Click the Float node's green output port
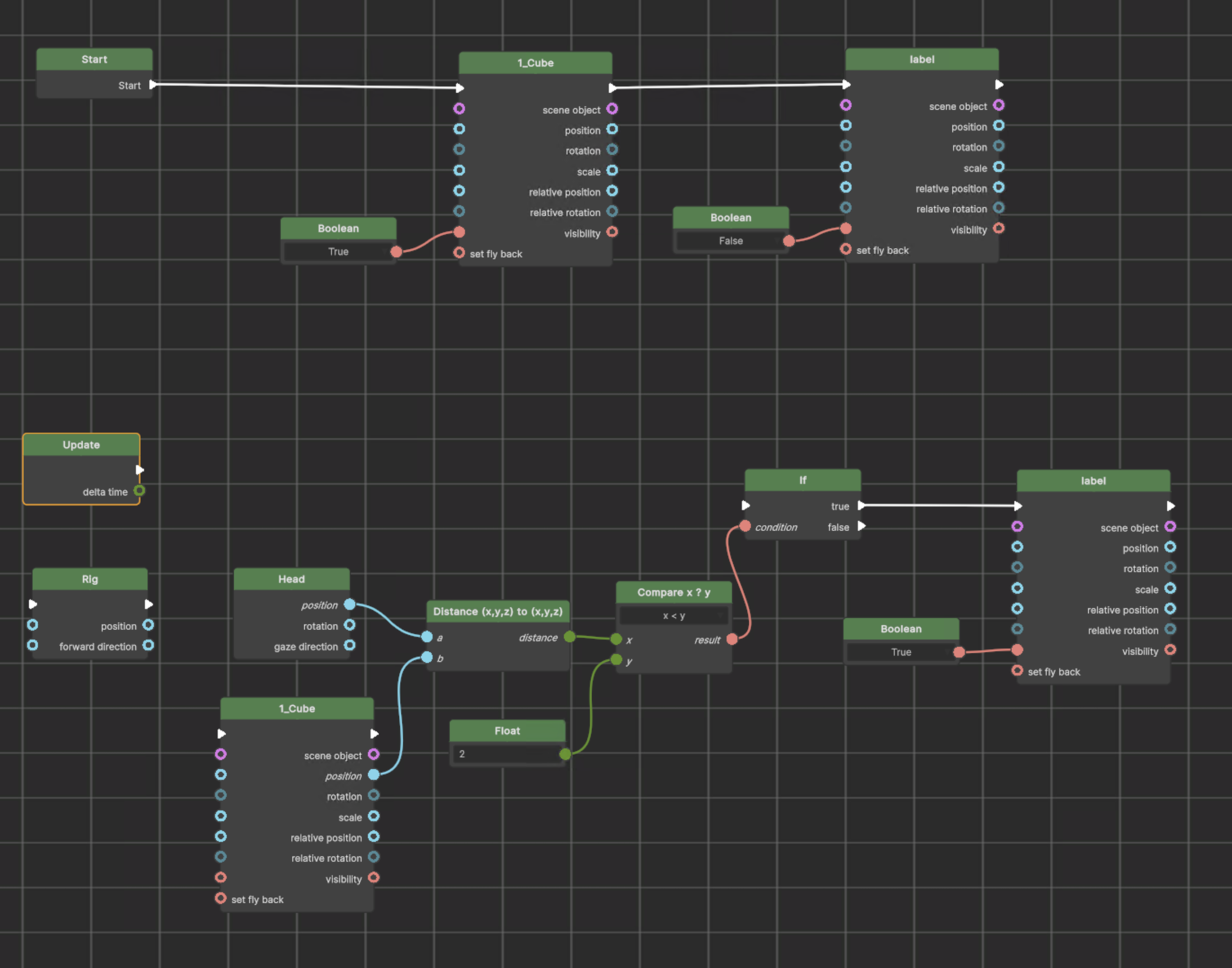1232x968 pixels. [x=565, y=754]
